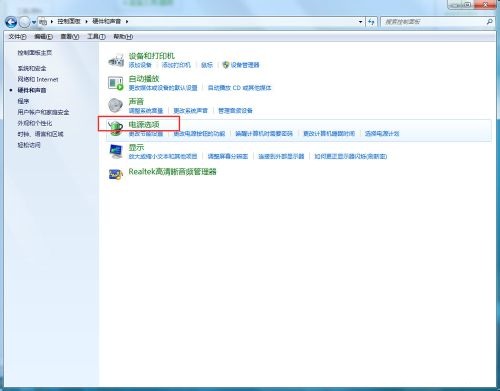Click 更改媒体或设备的默认设置 link
The image size is (500, 391).
[x=163, y=88]
